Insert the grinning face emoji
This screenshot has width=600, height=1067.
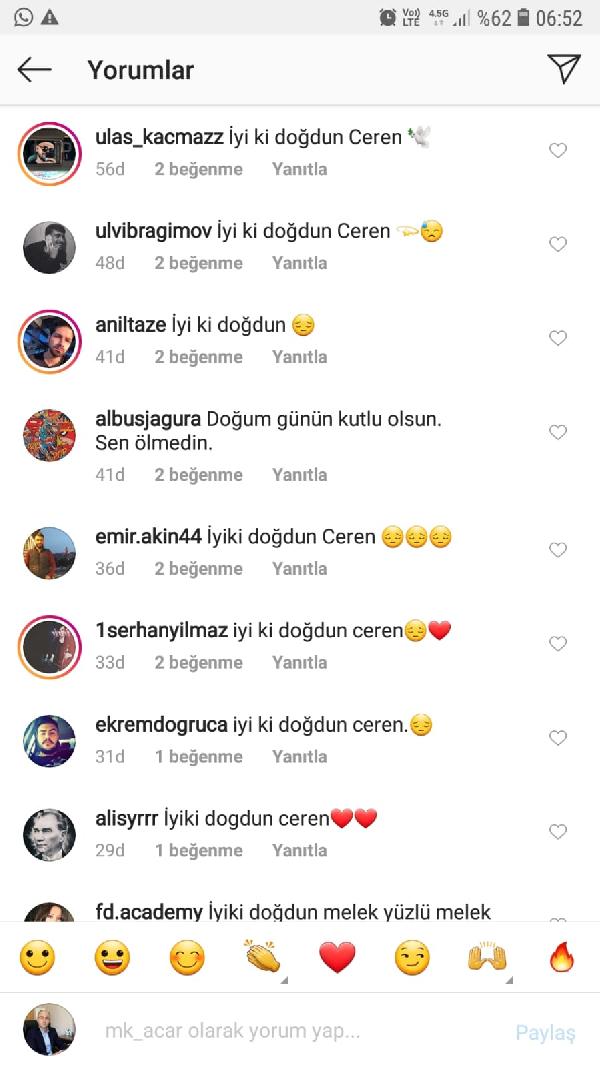tap(112, 958)
